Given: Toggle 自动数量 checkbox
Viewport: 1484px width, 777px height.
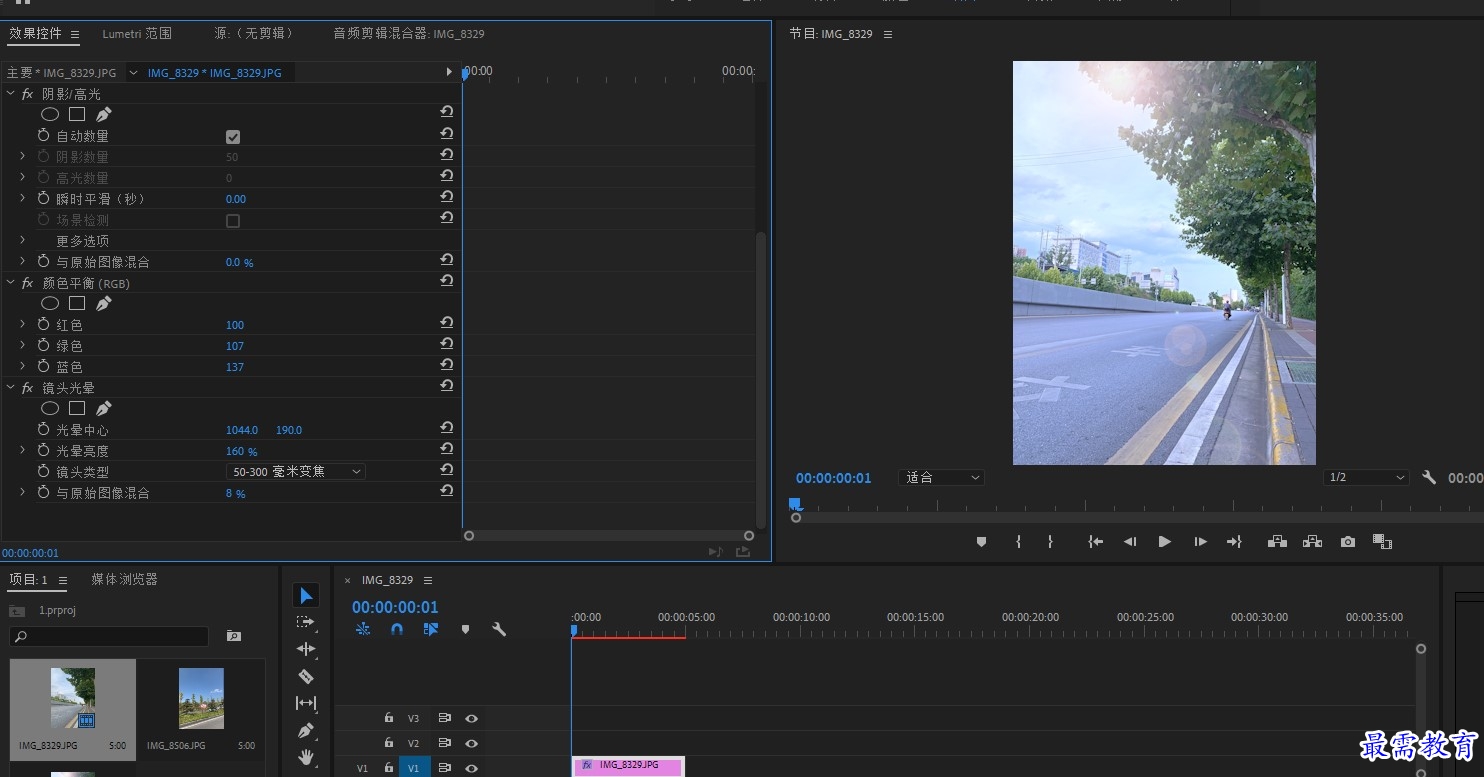Looking at the screenshot, I should [233, 137].
